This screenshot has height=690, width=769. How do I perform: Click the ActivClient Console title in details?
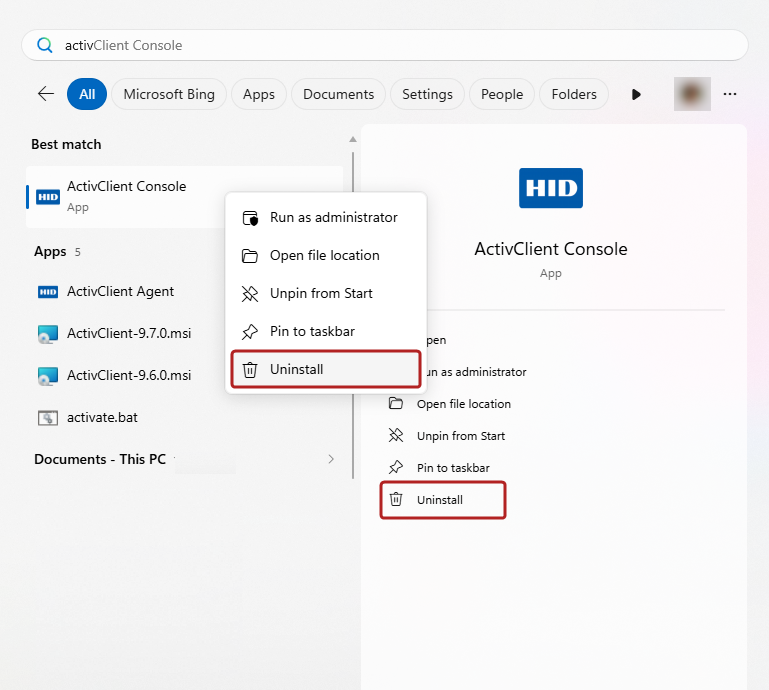[x=551, y=249]
